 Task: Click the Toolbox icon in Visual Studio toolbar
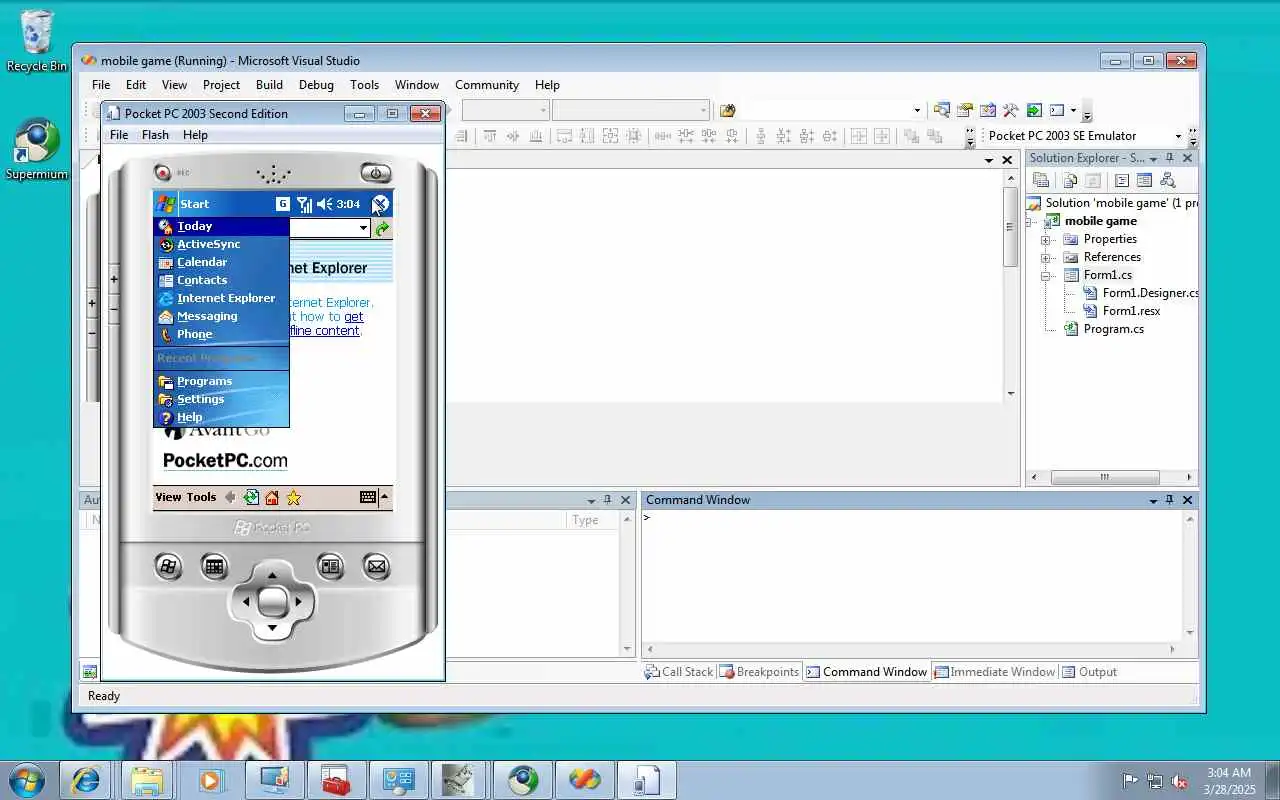[x=1010, y=110]
